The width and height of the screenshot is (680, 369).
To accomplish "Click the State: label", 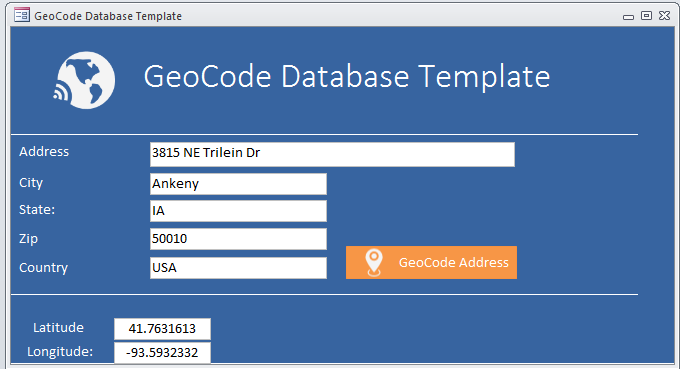I will [37, 210].
